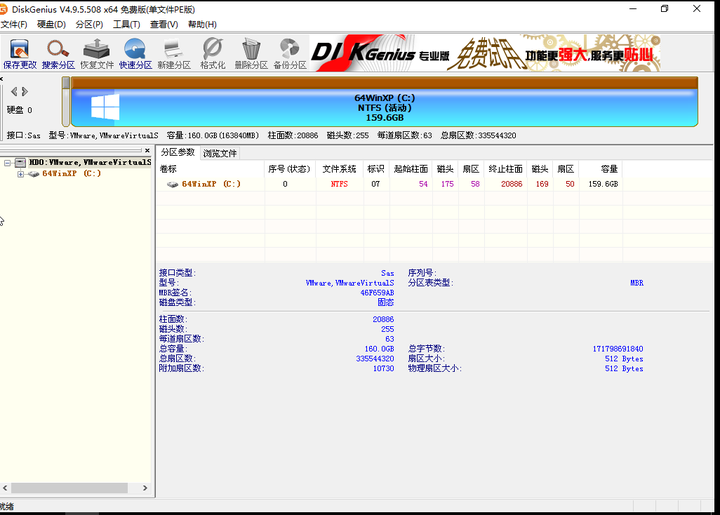Click the 159.6GB capacity cell

(603, 184)
